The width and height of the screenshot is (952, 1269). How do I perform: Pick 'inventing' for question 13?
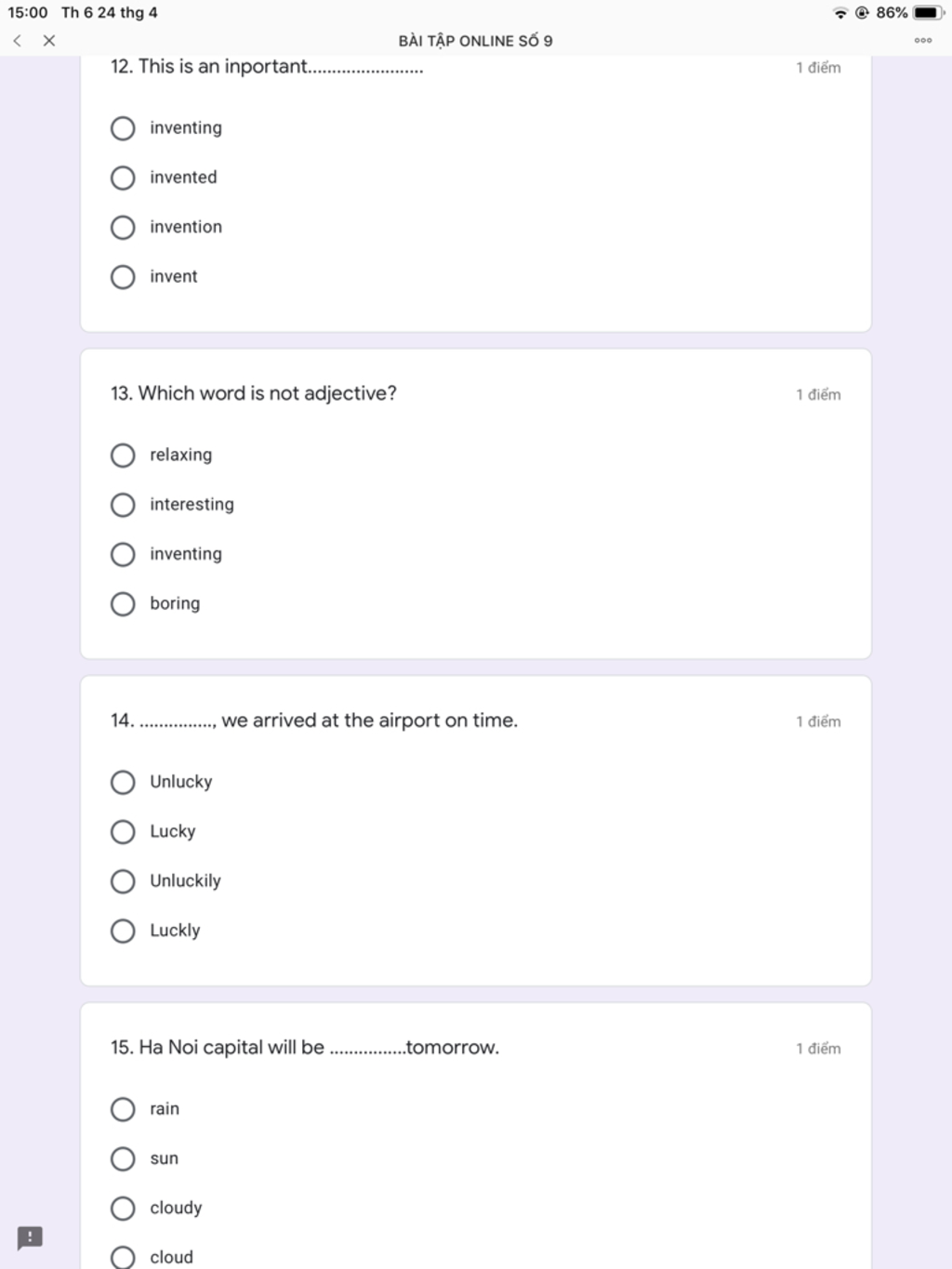point(123,555)
